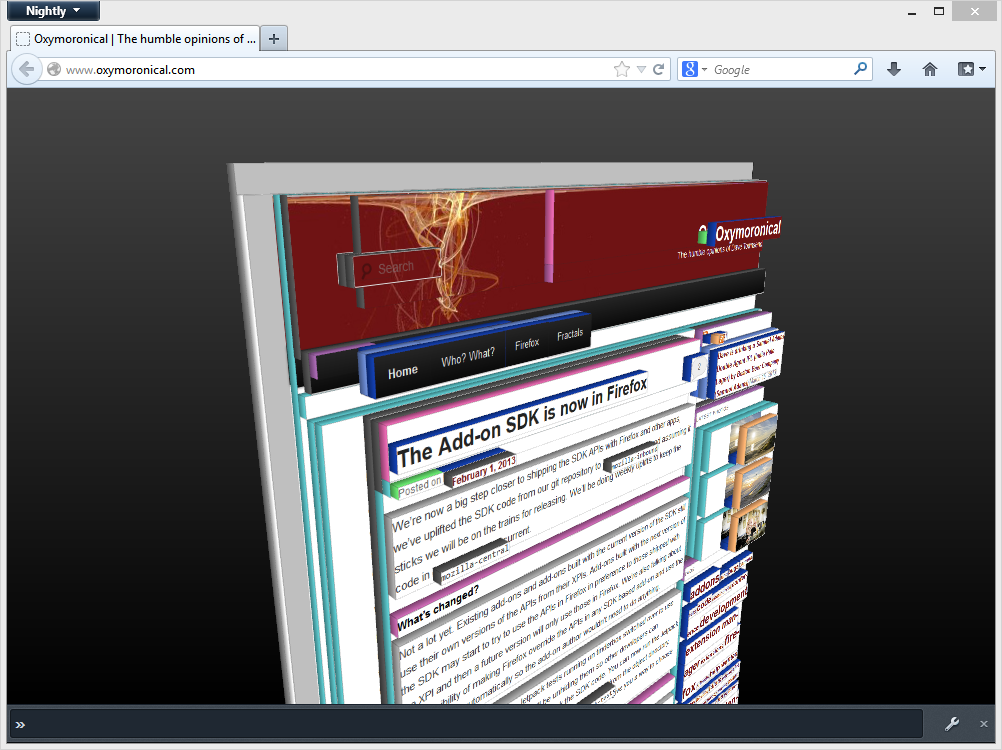Viewport: 1002px width, 750px height.
Task: Click the mozilla-central code label
Action: (475, 563)
